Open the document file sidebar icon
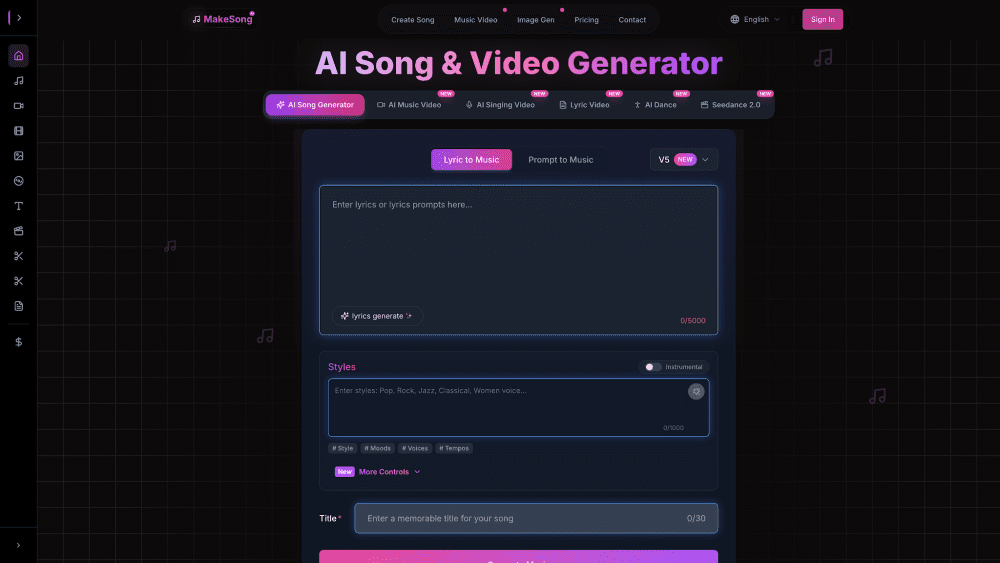Screen dimensions: 1000x563 (18, 306)
